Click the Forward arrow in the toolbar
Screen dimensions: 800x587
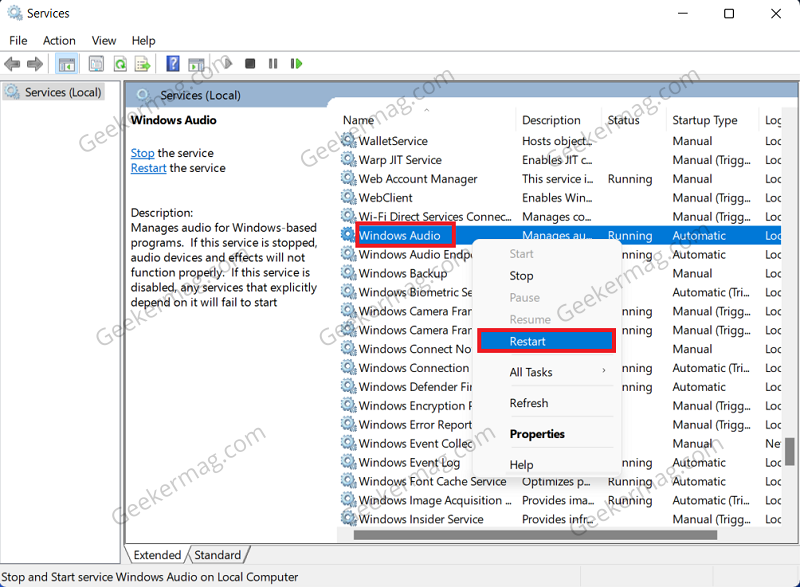(35, 64)
